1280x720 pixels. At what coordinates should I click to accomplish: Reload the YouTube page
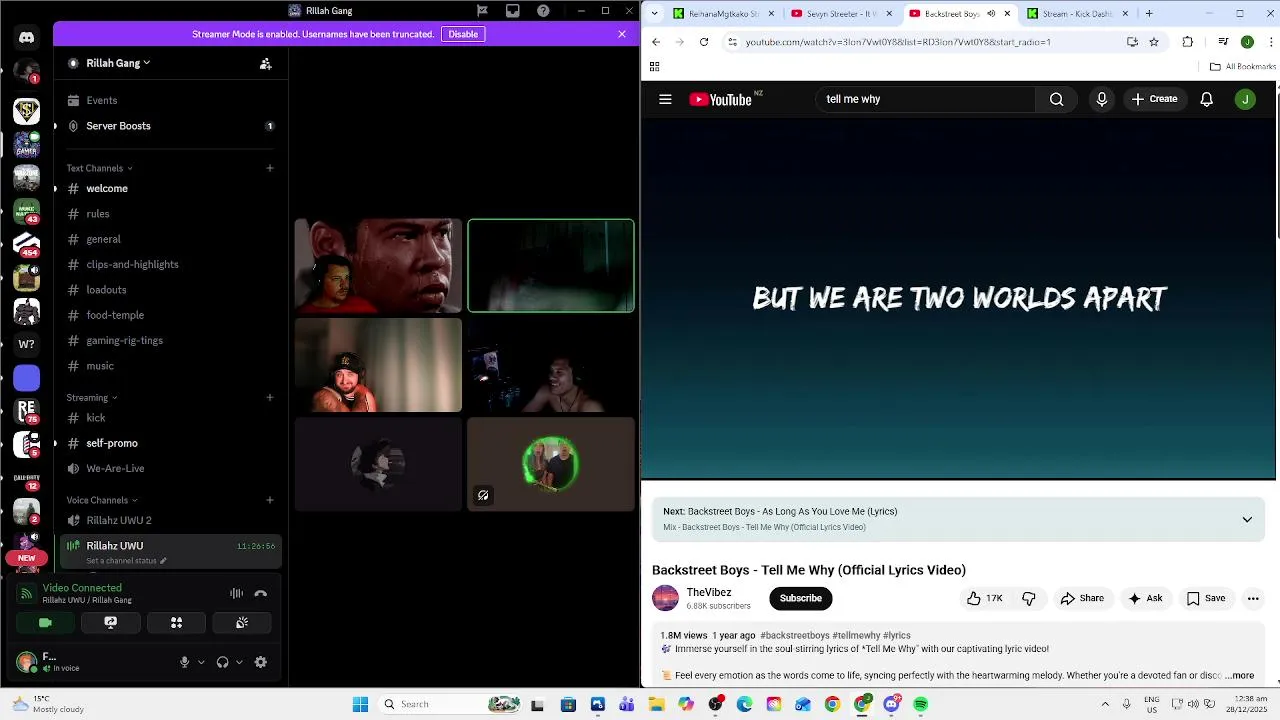point(704,42)
